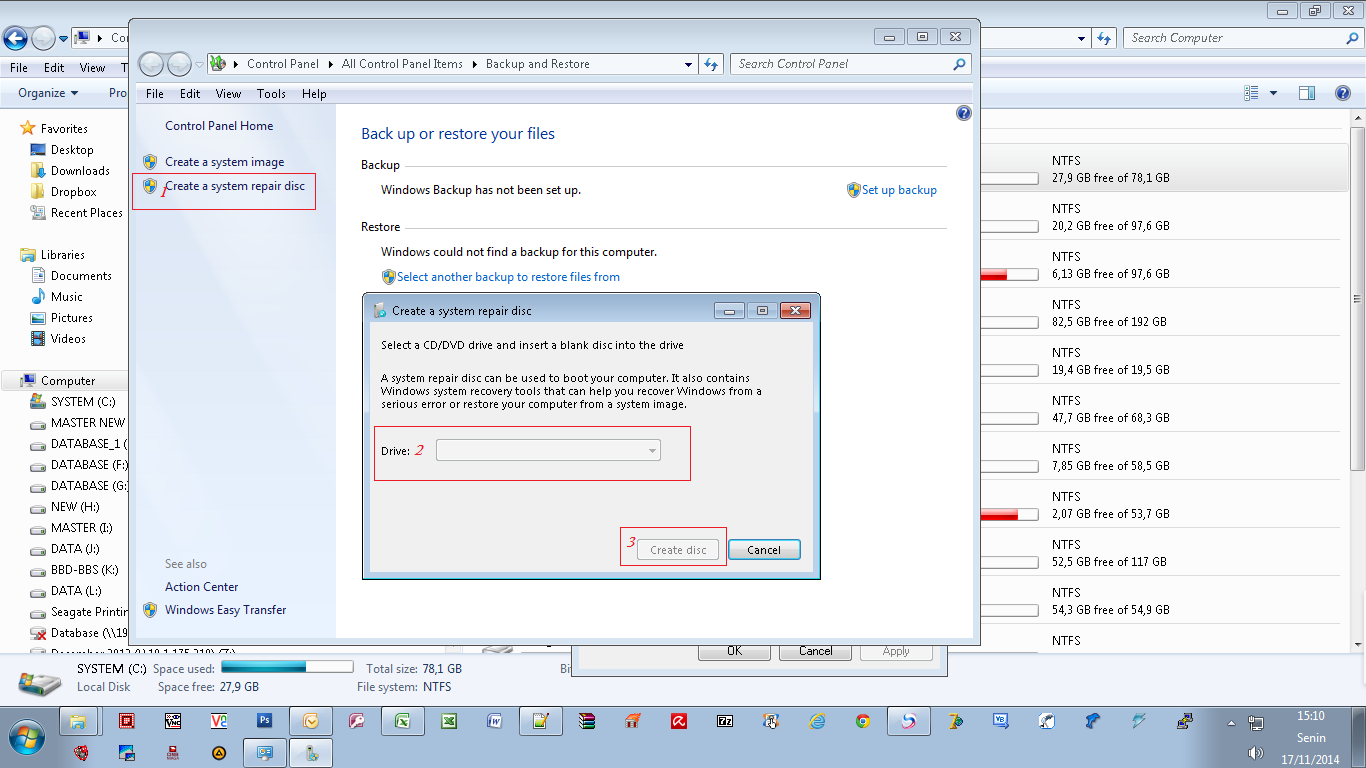
Task: Click the Back arrow in the Control Panel window
Action: (150, 64)
